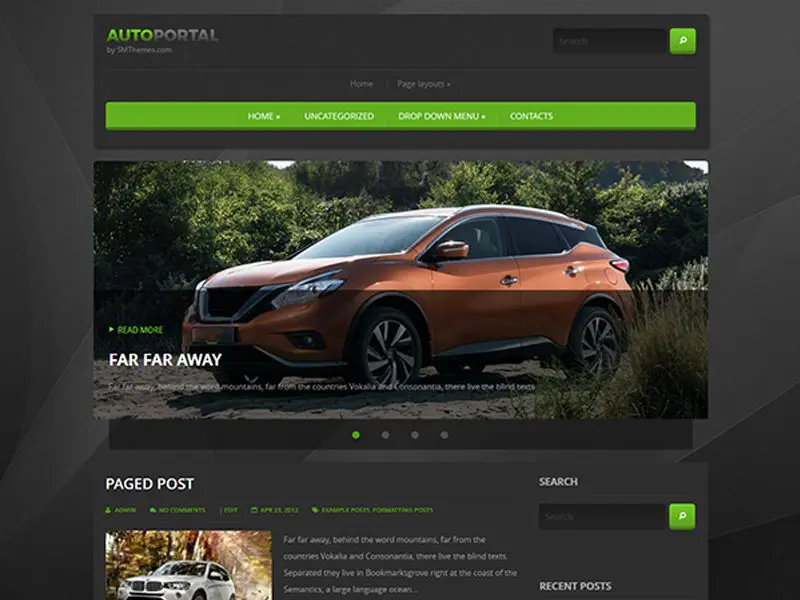Expand the Page layouts » top menu
Screen dimensions: 800x600
click(424, 84)
